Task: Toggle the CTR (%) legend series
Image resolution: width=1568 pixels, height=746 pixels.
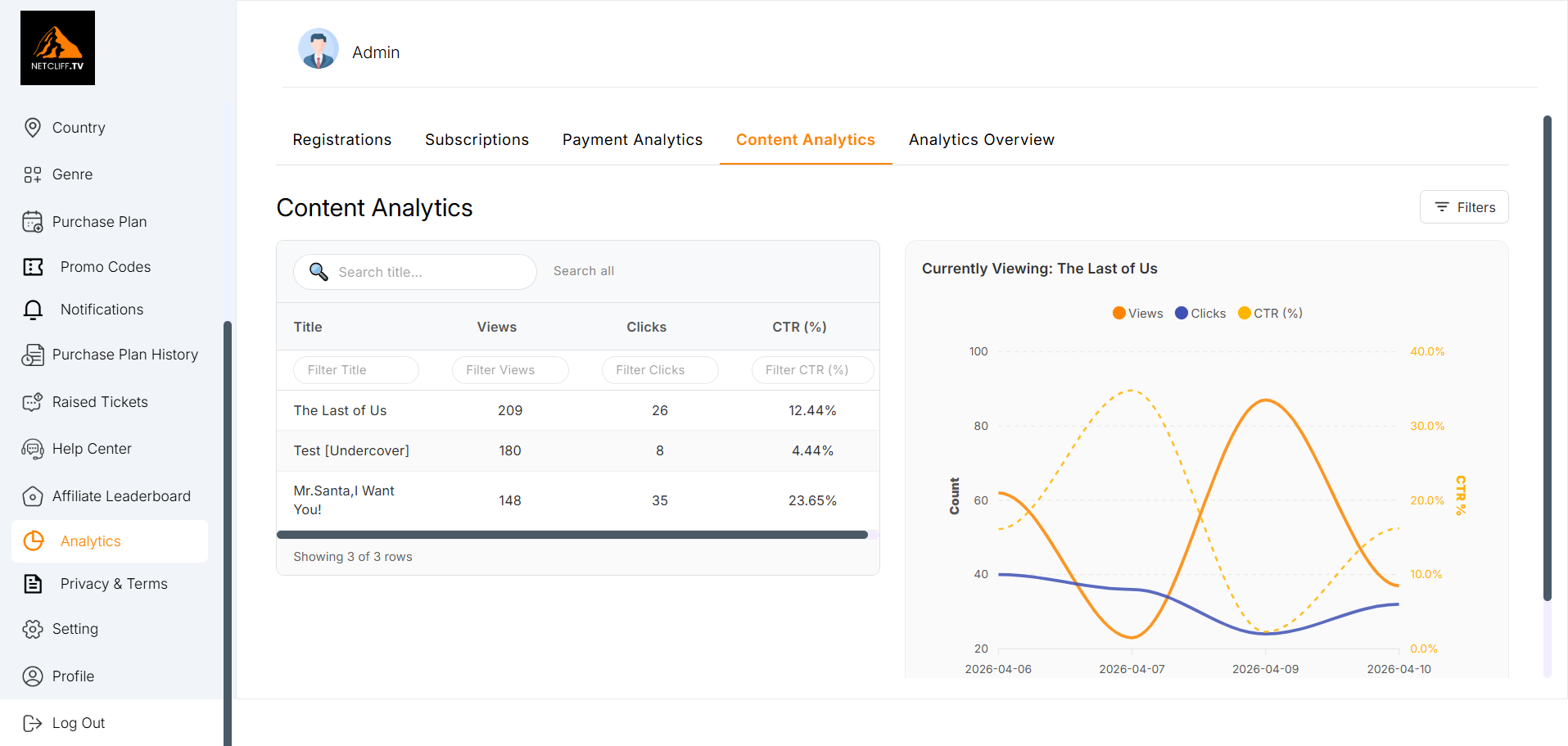Action: pyautogui.click(x=1270, y=314)
